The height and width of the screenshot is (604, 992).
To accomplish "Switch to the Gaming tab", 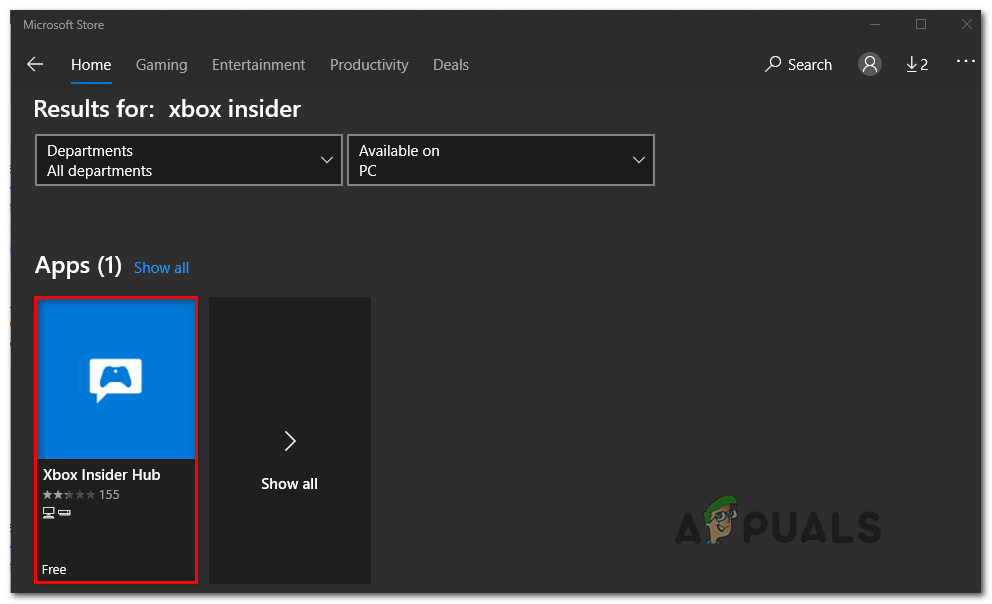I will 161,65.
